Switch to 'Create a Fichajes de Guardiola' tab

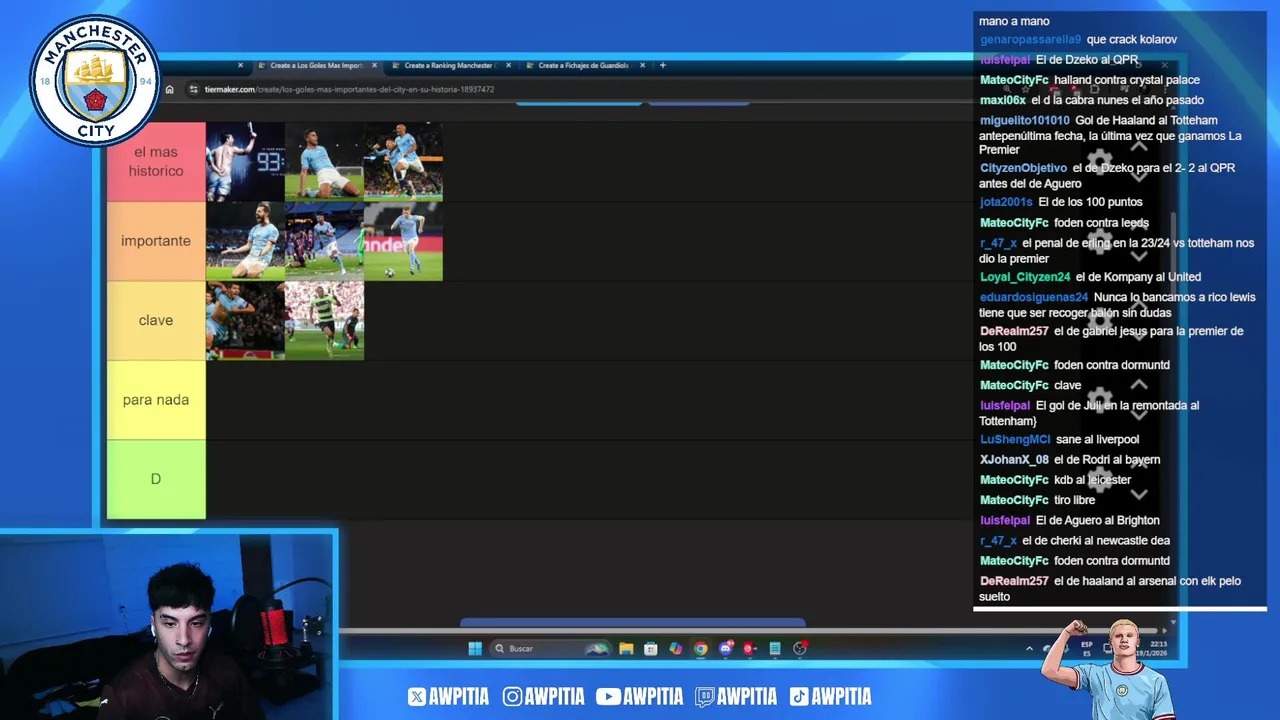[x=583, y=66]
